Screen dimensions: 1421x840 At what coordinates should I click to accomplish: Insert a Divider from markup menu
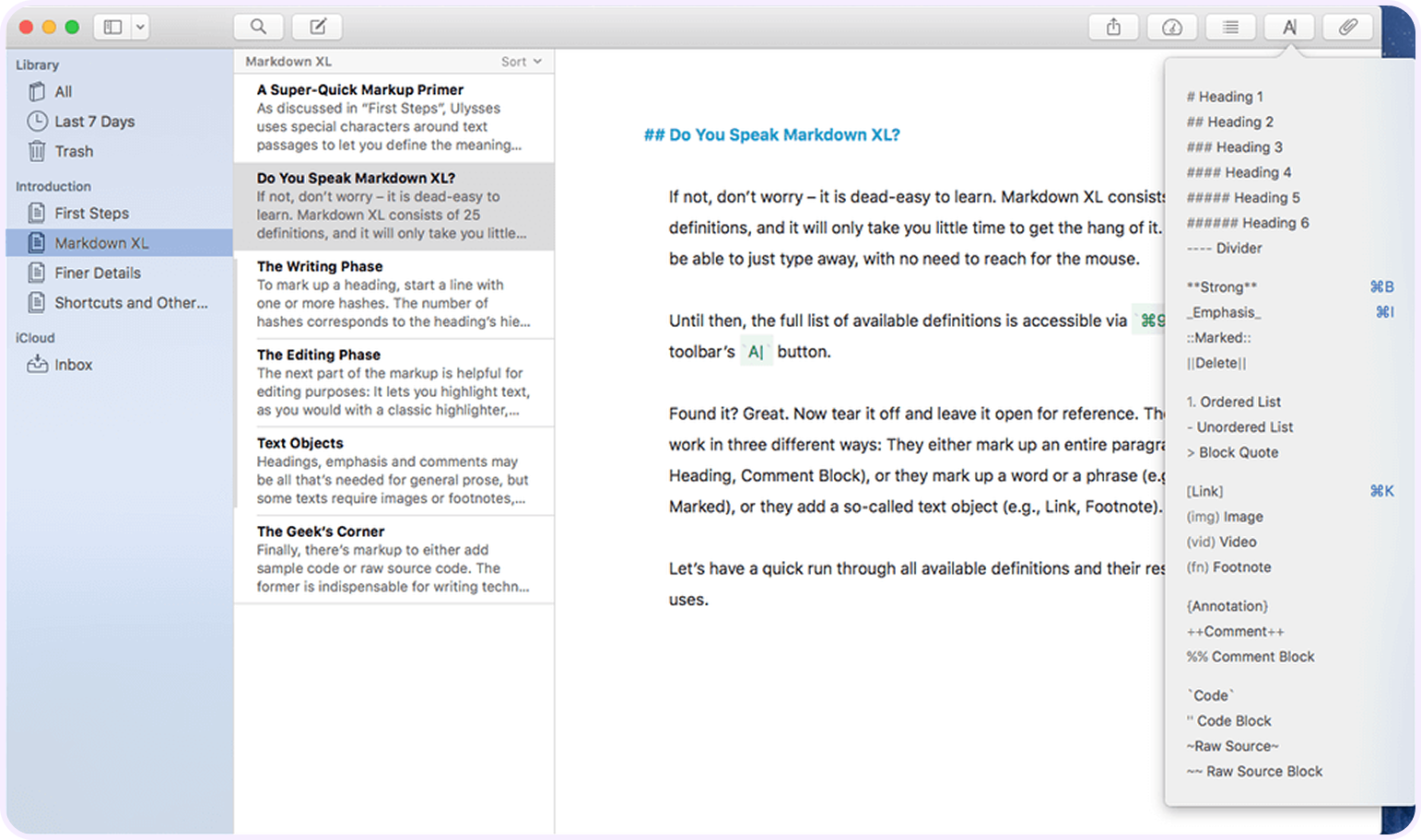tap(1225, 248)
